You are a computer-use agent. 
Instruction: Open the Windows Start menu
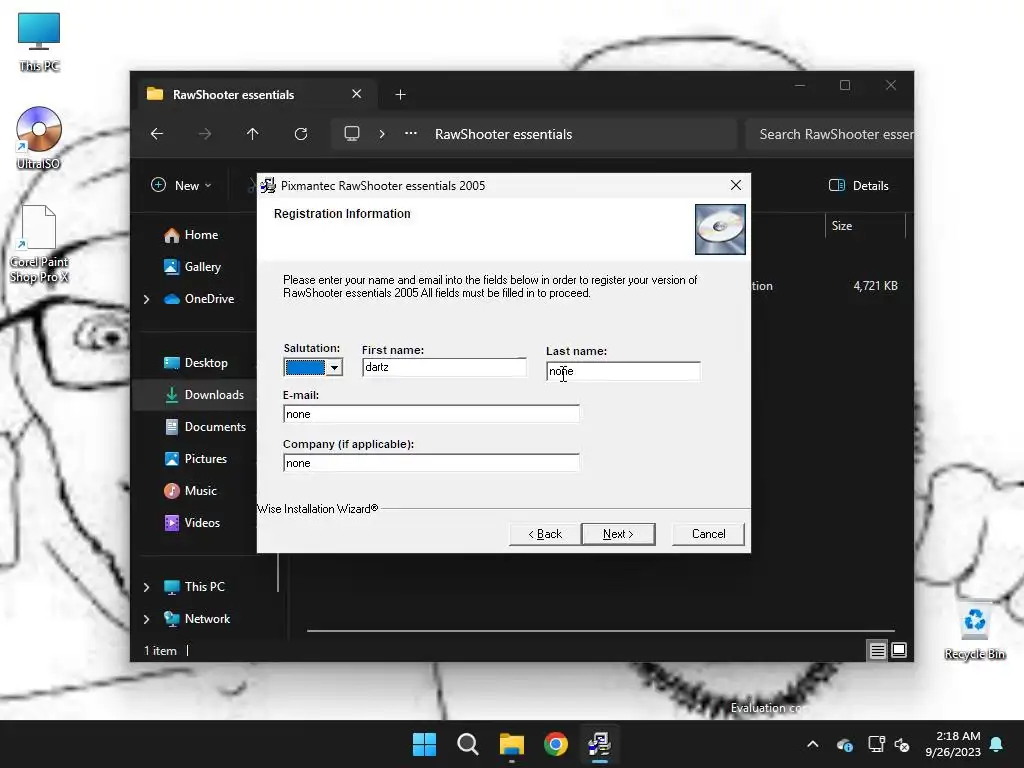pos(424,744)
